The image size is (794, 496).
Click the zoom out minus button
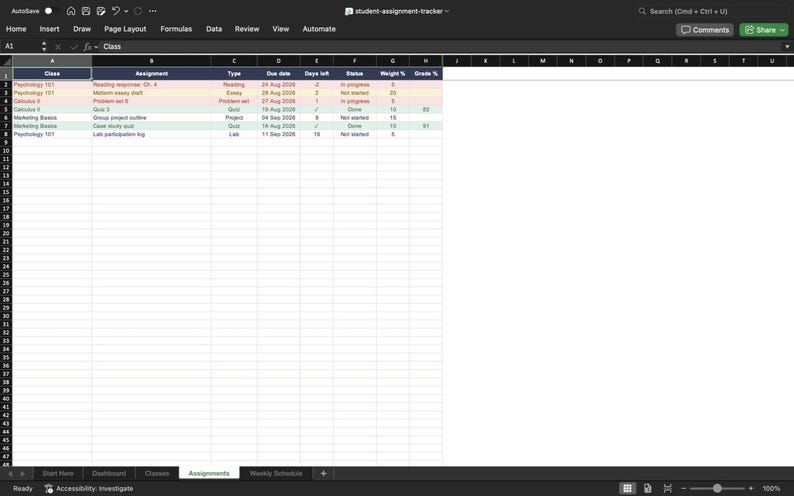[684, 488]
